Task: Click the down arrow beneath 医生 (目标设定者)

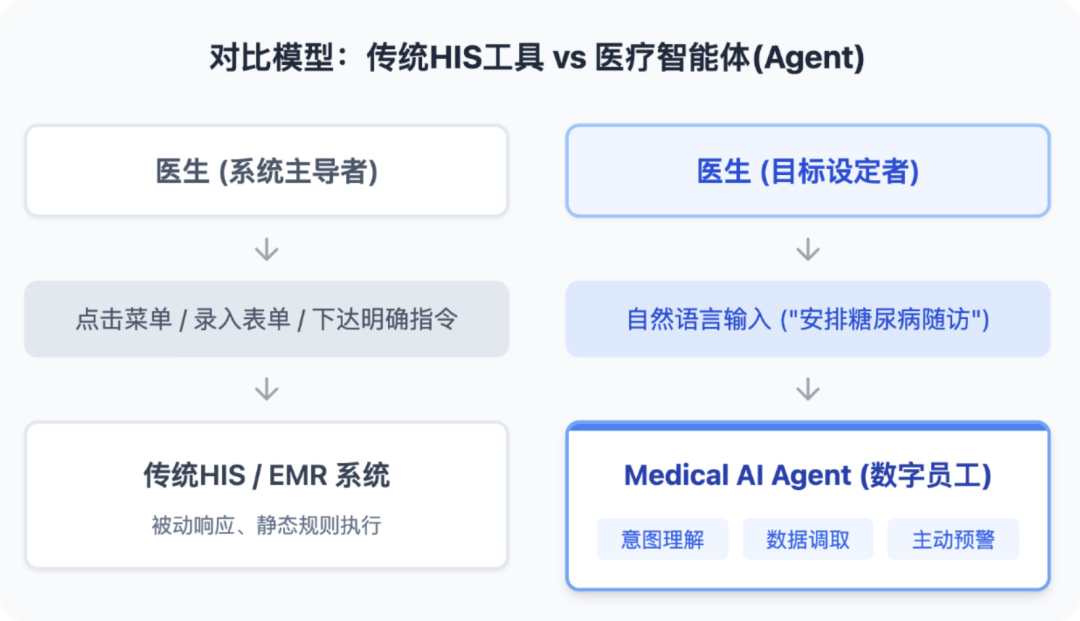Action: (x=807, y=249)
